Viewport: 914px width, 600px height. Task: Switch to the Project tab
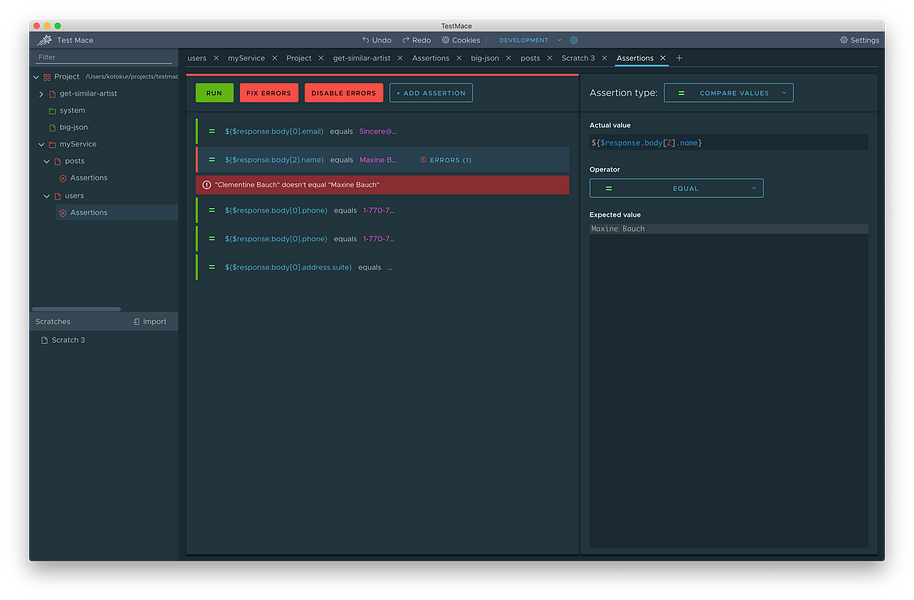coord(298,58)
